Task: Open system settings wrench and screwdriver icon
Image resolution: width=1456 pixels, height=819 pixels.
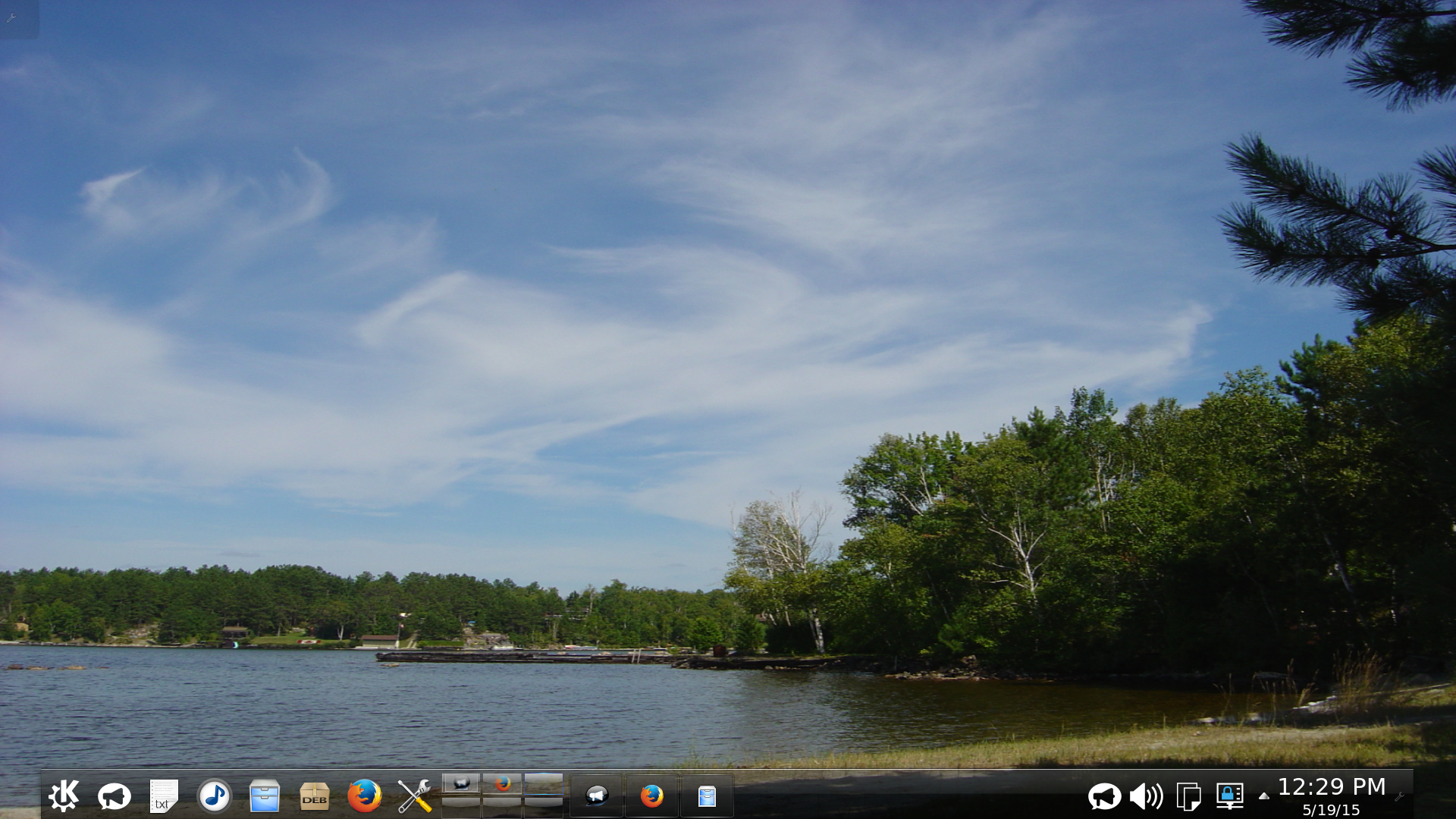Action: click(x=414, y=795)
